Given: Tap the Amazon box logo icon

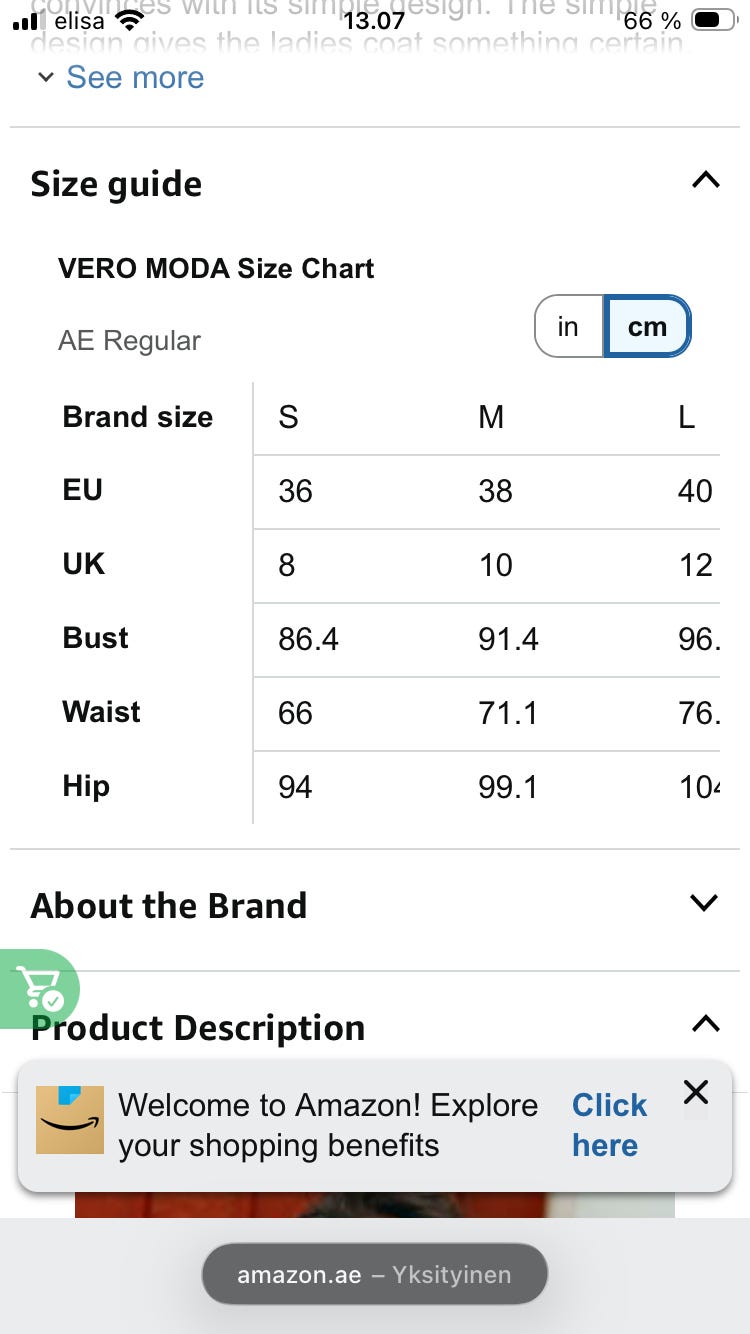Looking at the screenshot, I should (70, 1120).
